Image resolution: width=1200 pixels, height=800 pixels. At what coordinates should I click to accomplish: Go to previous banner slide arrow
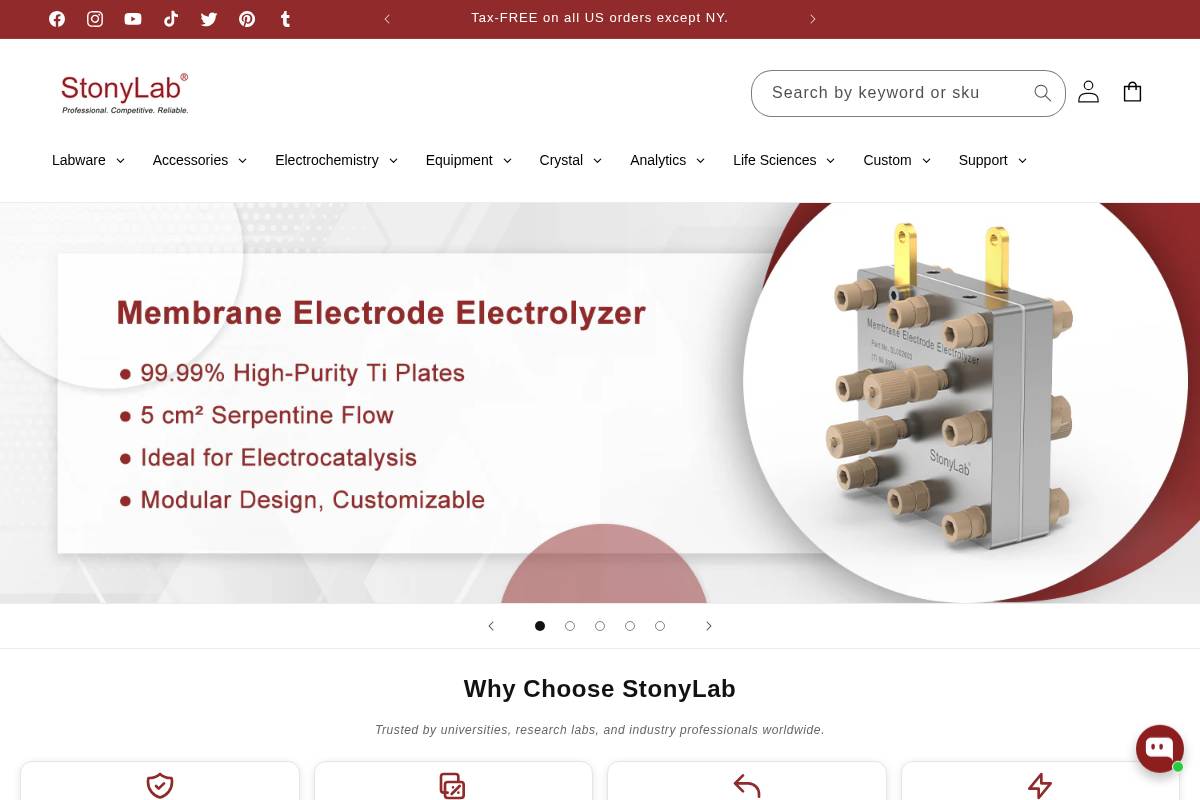pos(491,626)
